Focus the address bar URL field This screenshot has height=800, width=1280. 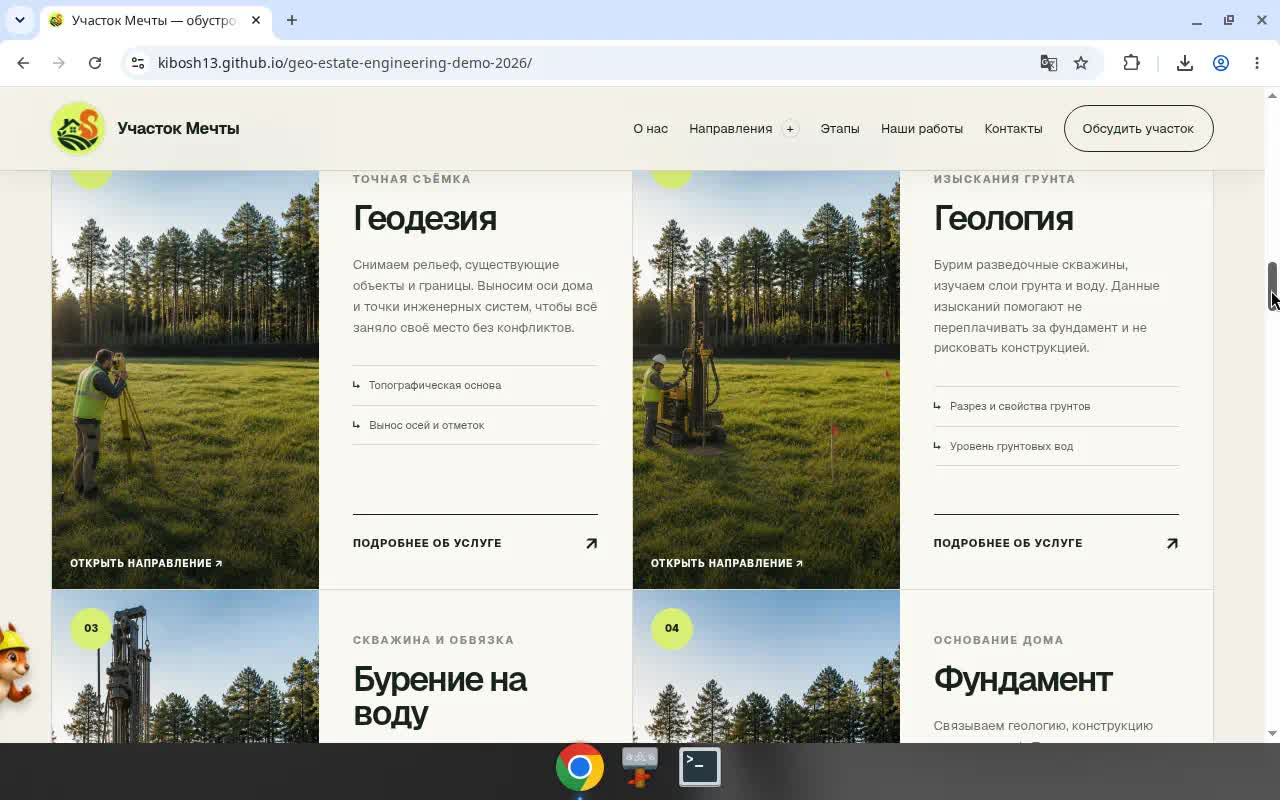(x=590, y=63)
